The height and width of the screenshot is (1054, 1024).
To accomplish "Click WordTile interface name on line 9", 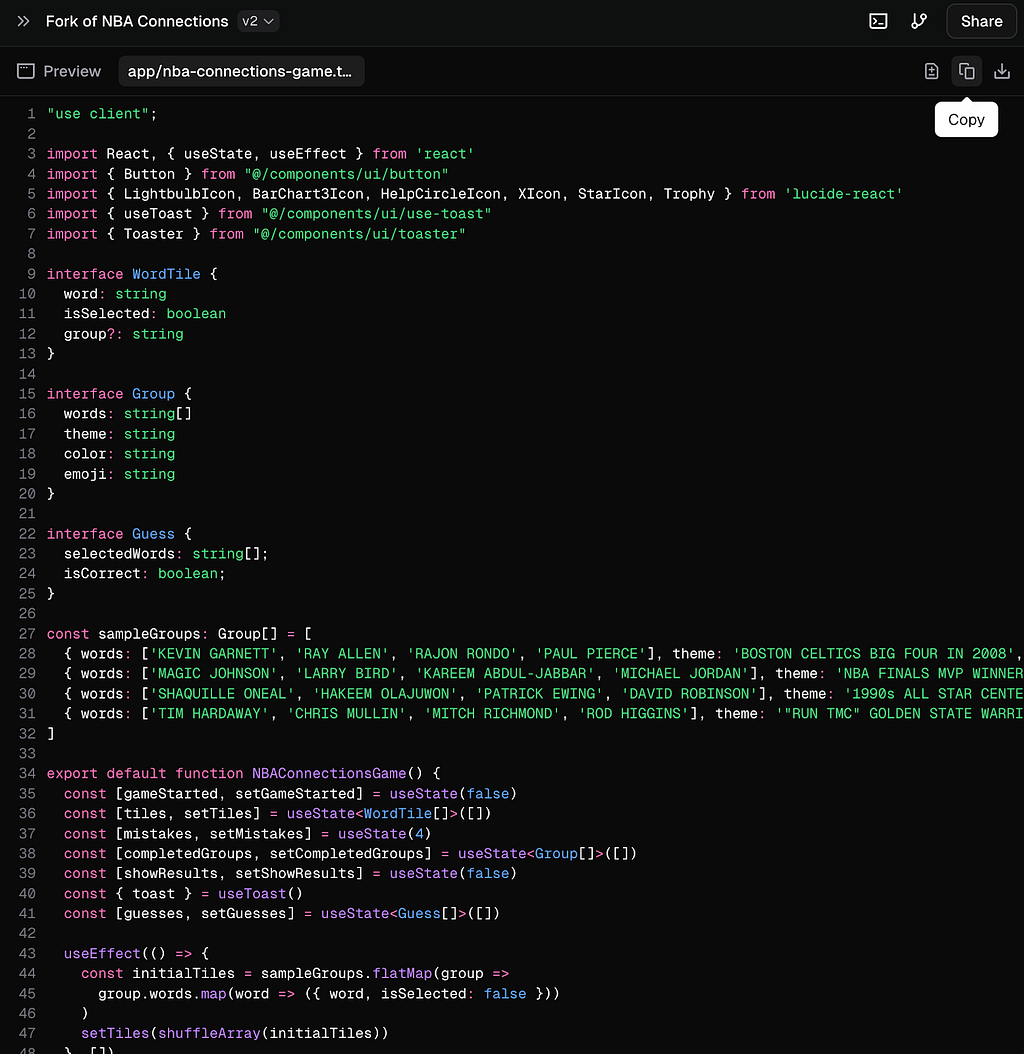I will 166,274.
